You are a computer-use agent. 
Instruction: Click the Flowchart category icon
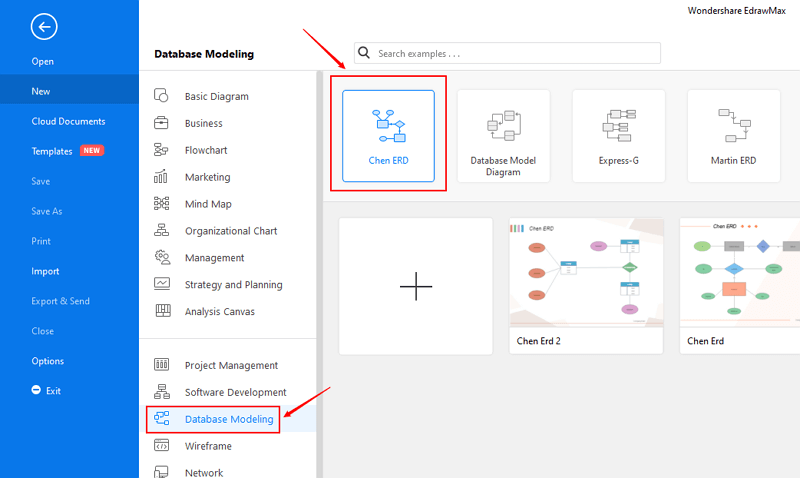(161, 149)
